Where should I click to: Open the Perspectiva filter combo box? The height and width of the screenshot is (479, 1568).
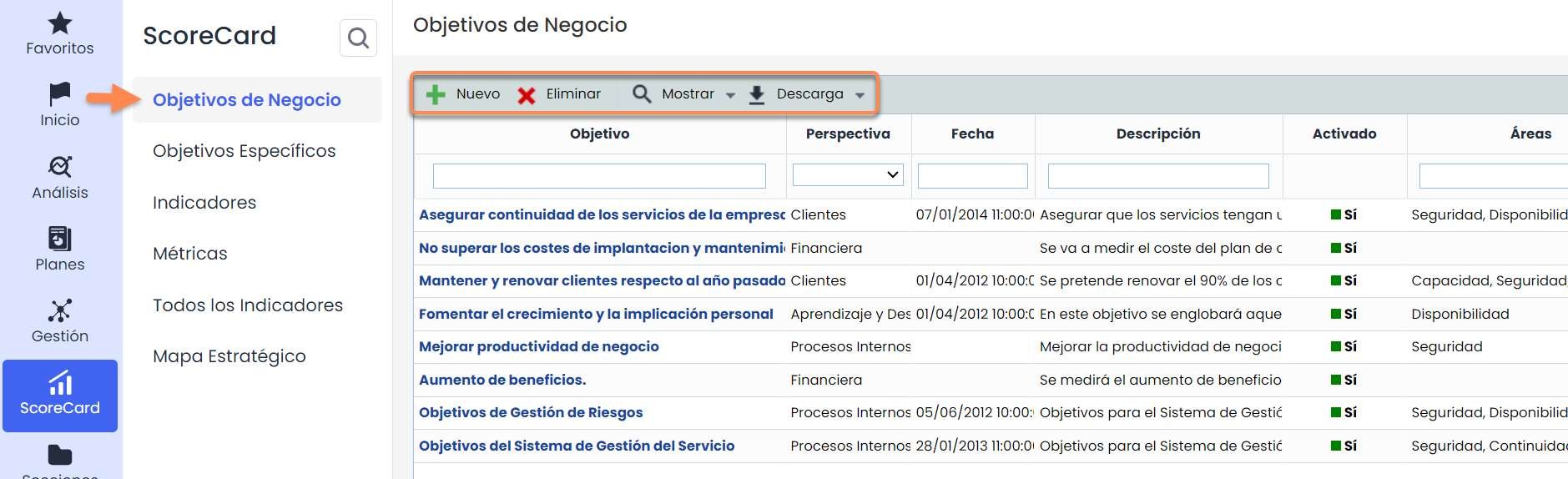click(x=847, y=174)
